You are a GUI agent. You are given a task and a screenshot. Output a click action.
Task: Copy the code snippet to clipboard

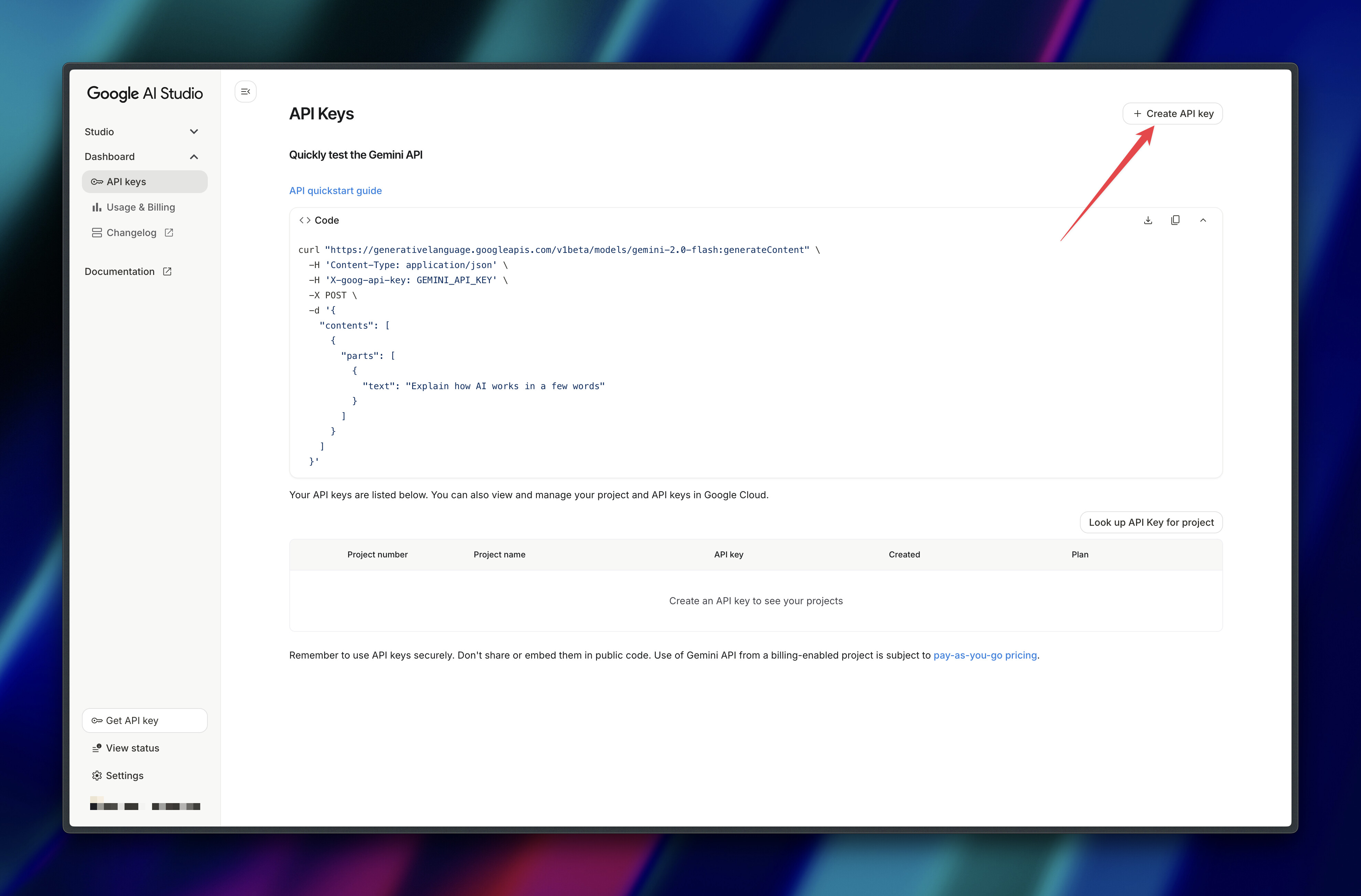pyautogui.click(x=1175, y=220)
